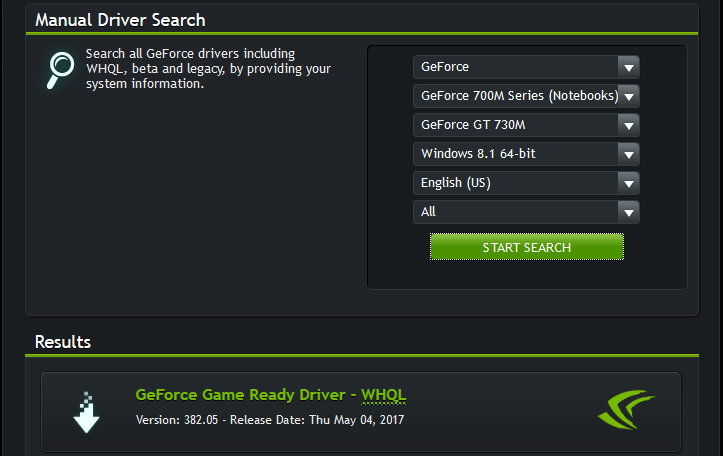
Task: Open the English (US) language dropdown
Action: coord(526,183)
